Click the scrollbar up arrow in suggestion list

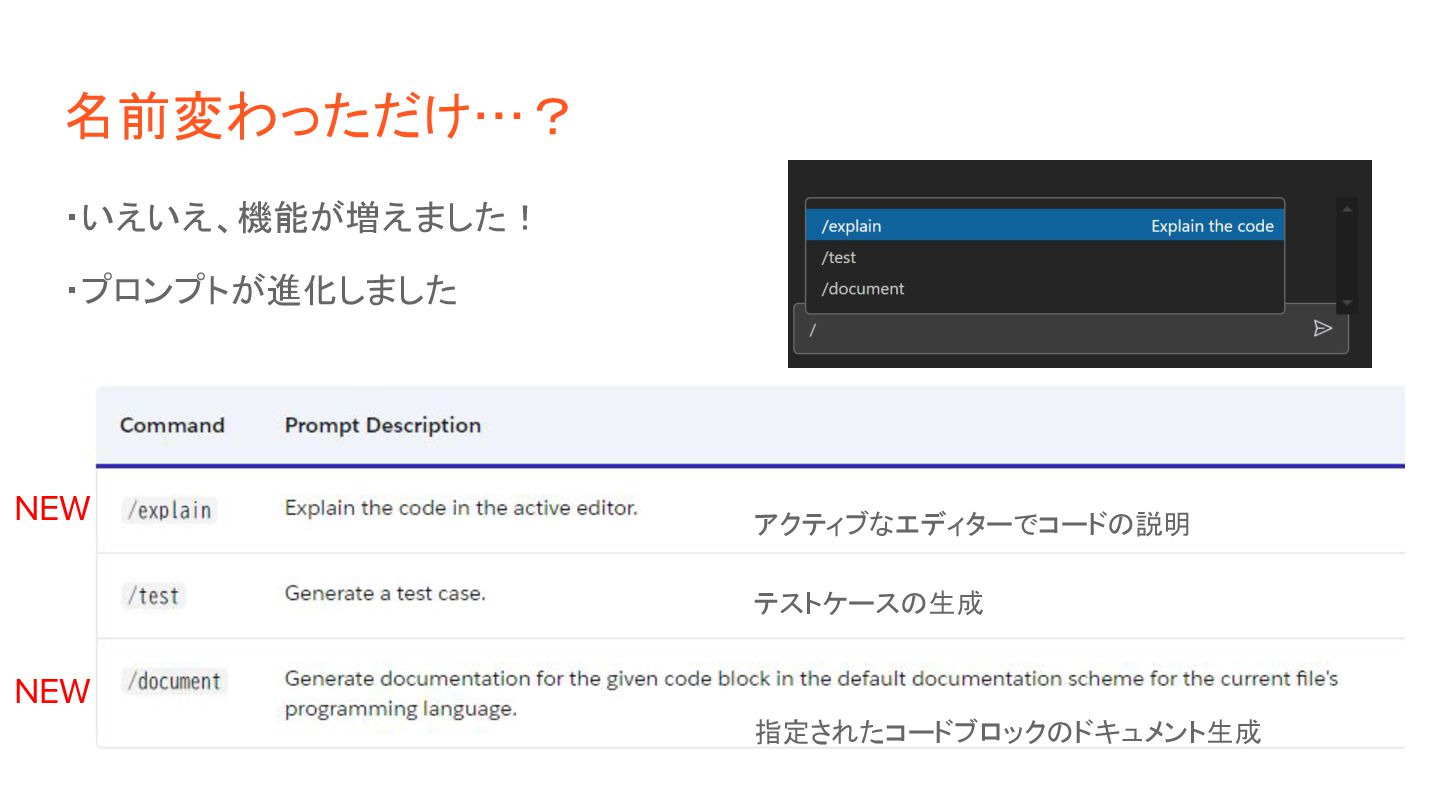click(x=1347, y=209)
